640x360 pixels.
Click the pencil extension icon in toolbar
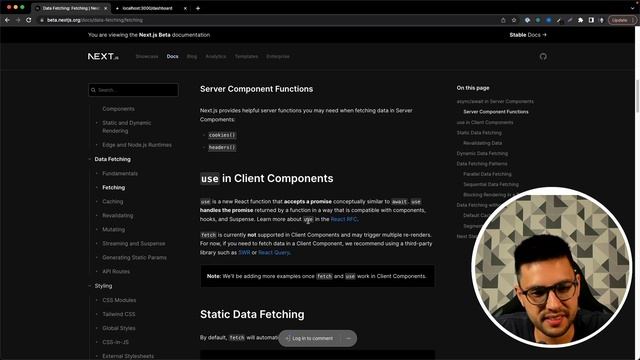pyautogui.click(x=559, y=20)
